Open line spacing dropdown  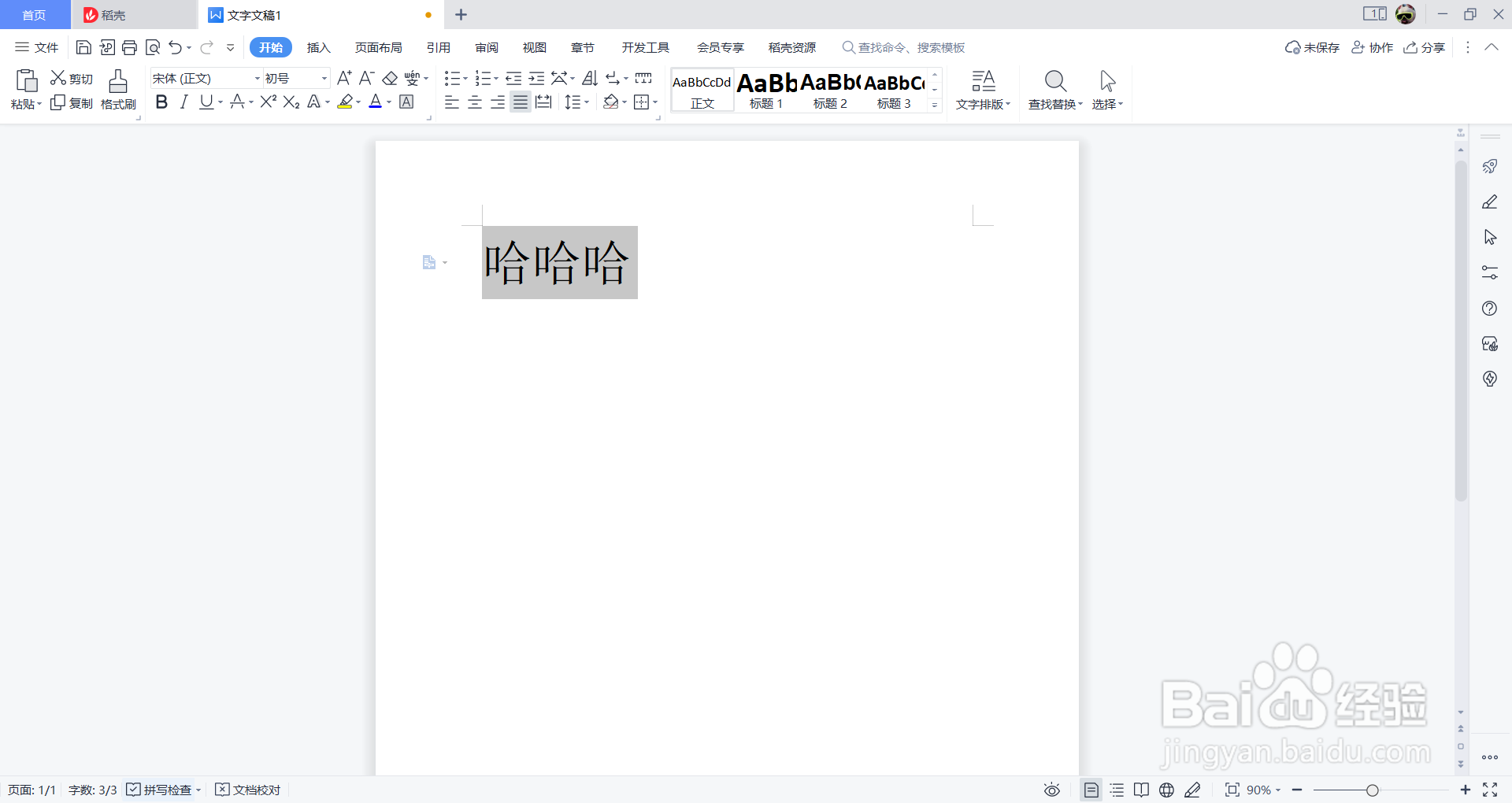tap(587, 102)
